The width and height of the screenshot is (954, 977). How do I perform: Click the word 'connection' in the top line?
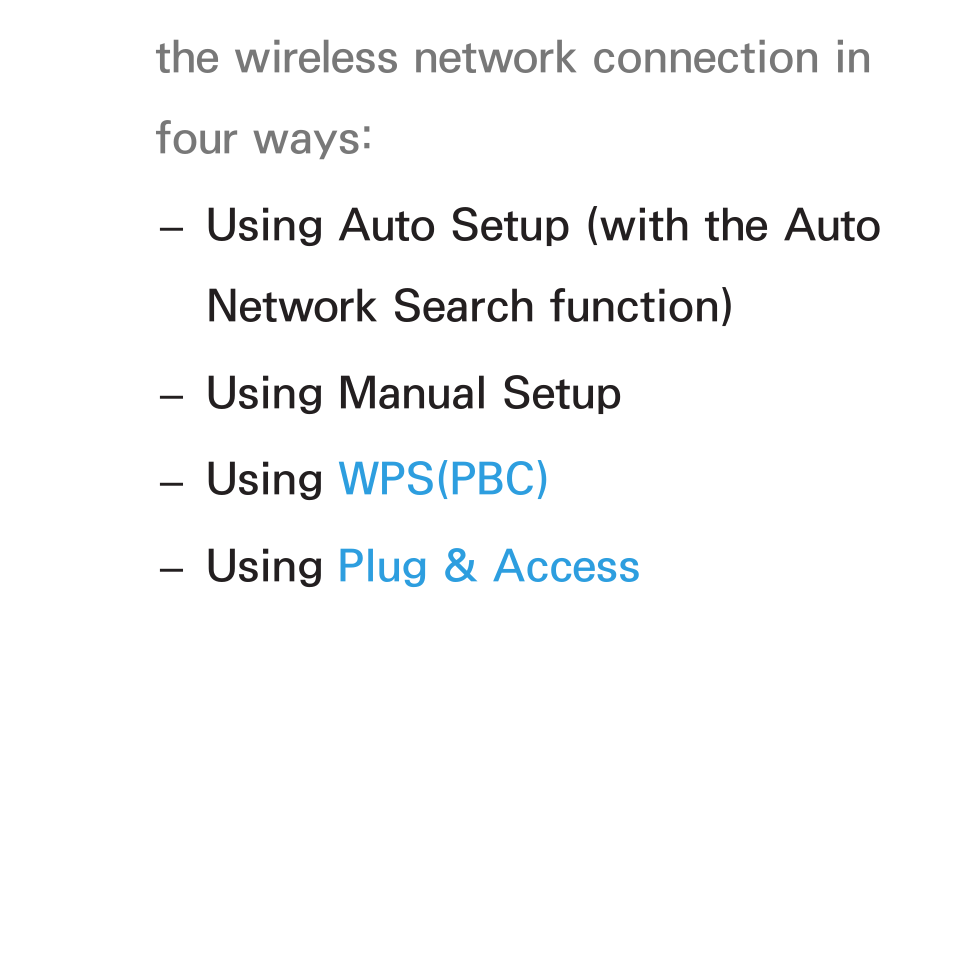click(706, 59)
